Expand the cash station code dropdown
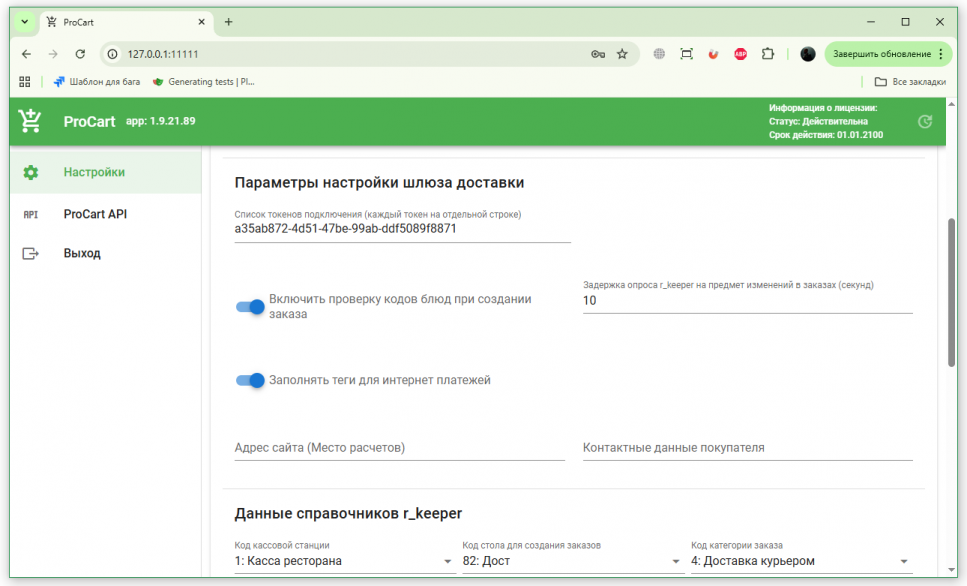This screenshot has width=967, height=586. (447, 562)
